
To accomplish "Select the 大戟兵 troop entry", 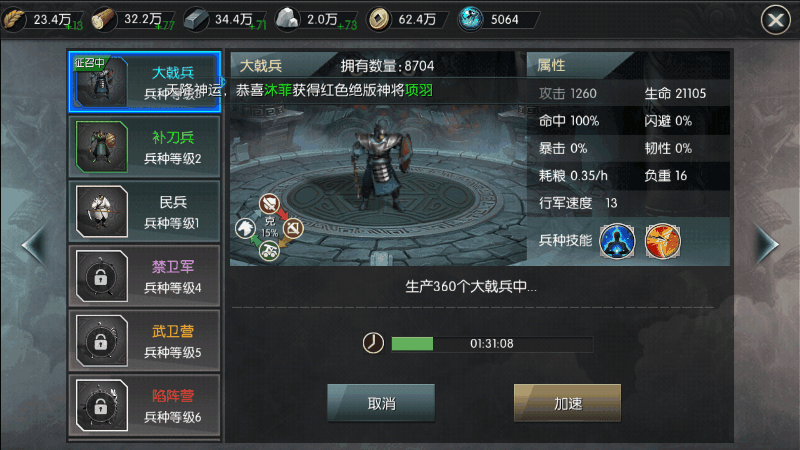I will (x=145, y=82).
